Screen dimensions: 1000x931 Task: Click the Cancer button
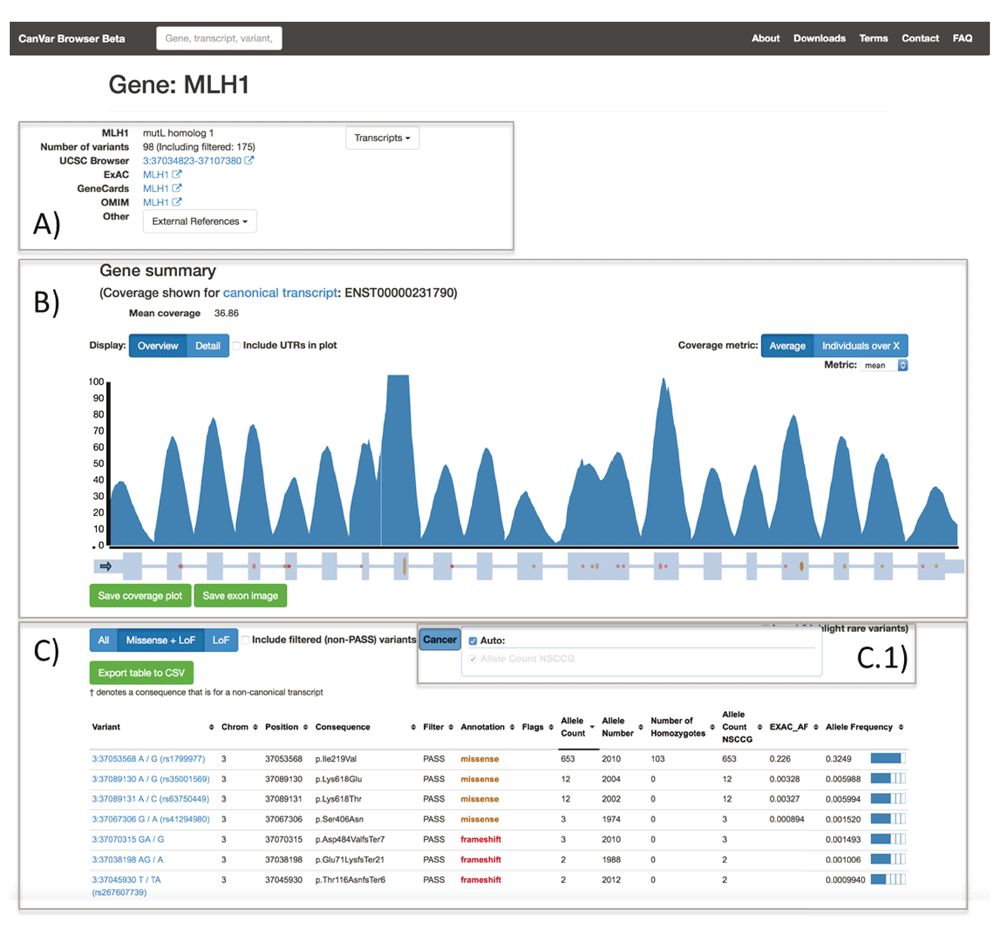[440, 640]
